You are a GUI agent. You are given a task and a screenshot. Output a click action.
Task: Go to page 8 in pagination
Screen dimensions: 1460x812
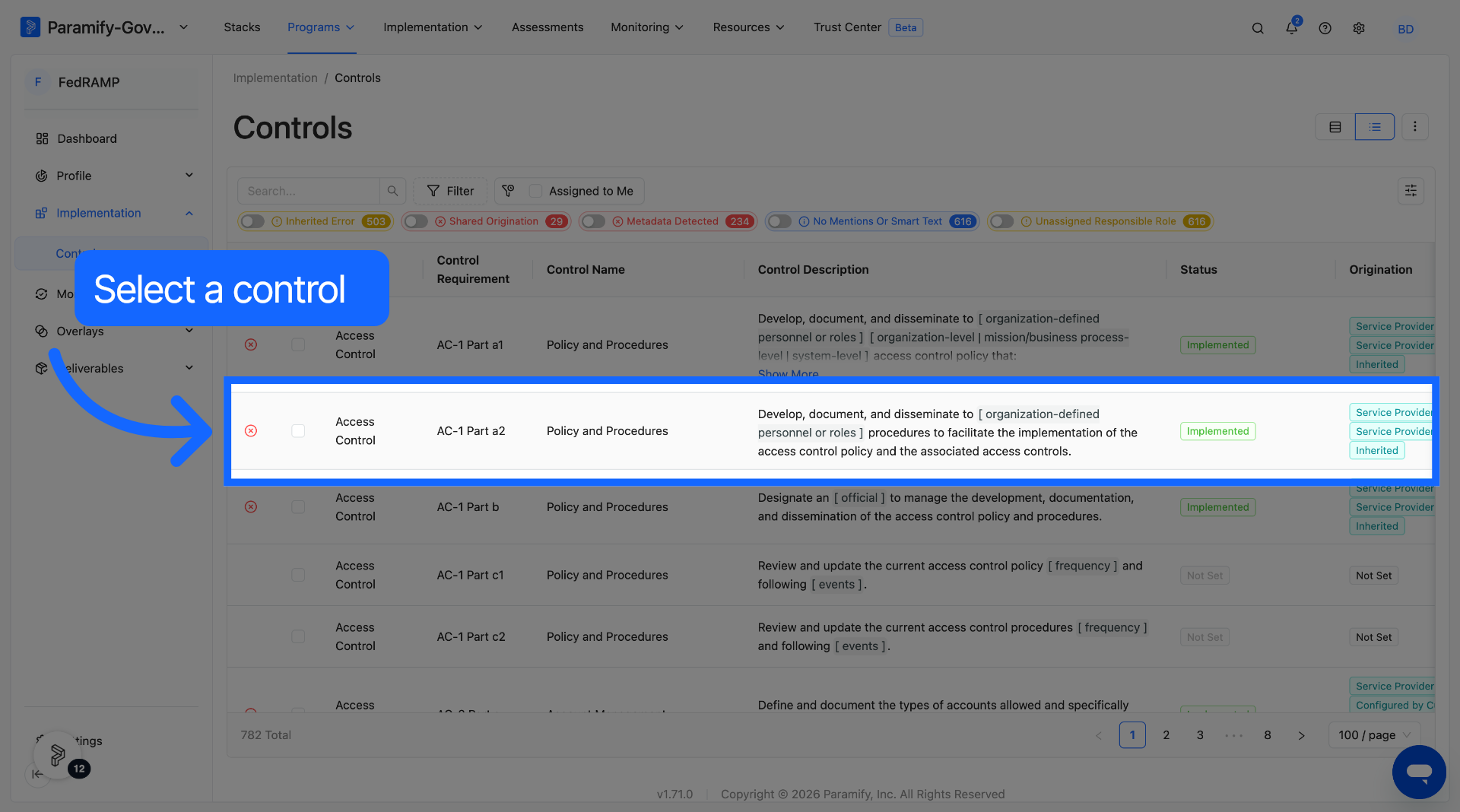tap(1268, 735)
